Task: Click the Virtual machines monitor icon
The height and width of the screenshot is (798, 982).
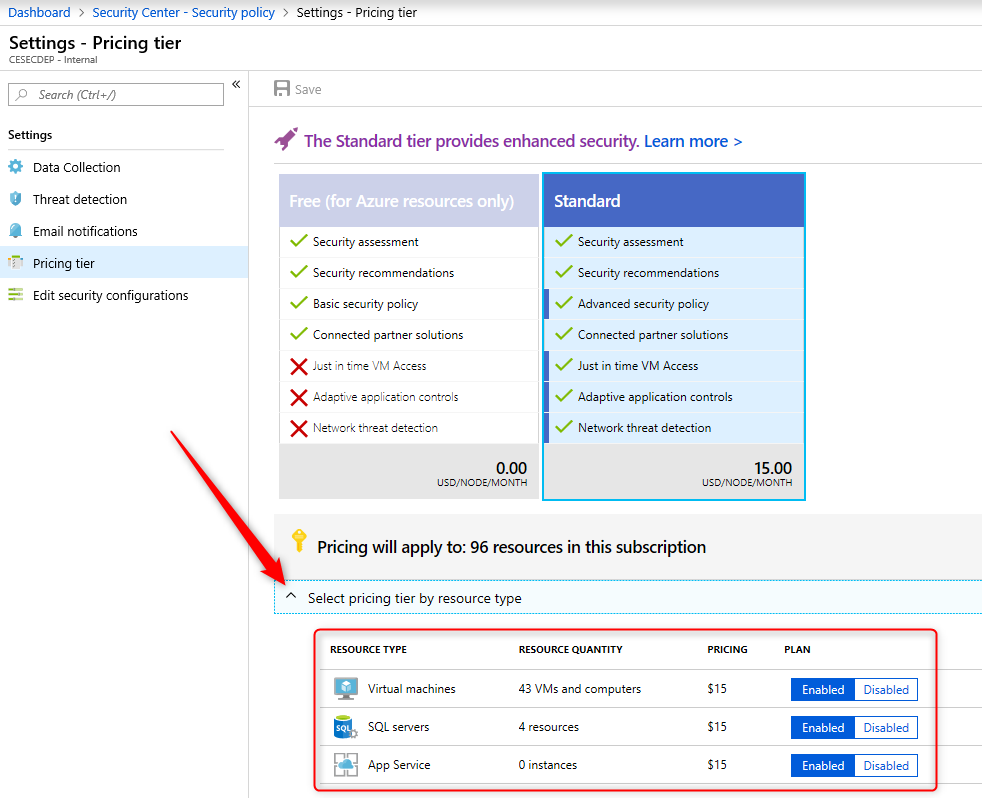Action: [346, 688]
